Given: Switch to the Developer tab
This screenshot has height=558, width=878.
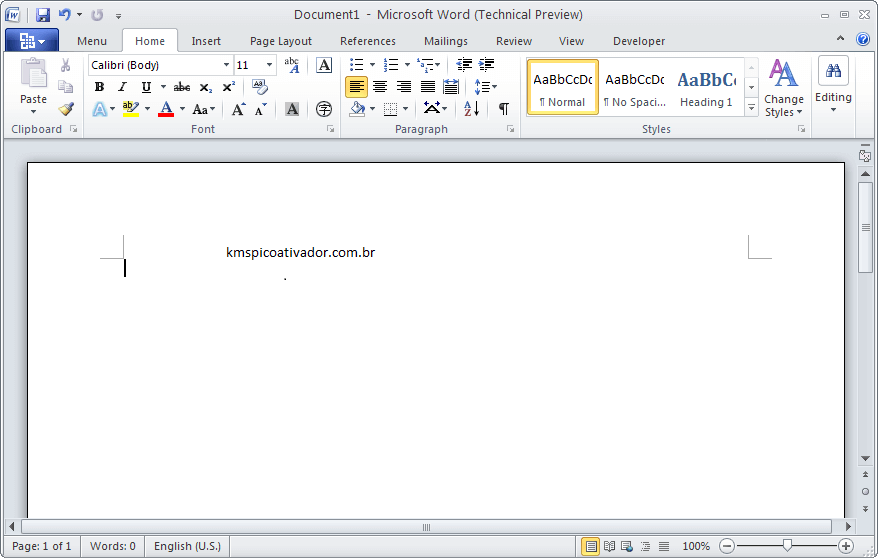Looking at the screenshot, I should tap(639, 41).
